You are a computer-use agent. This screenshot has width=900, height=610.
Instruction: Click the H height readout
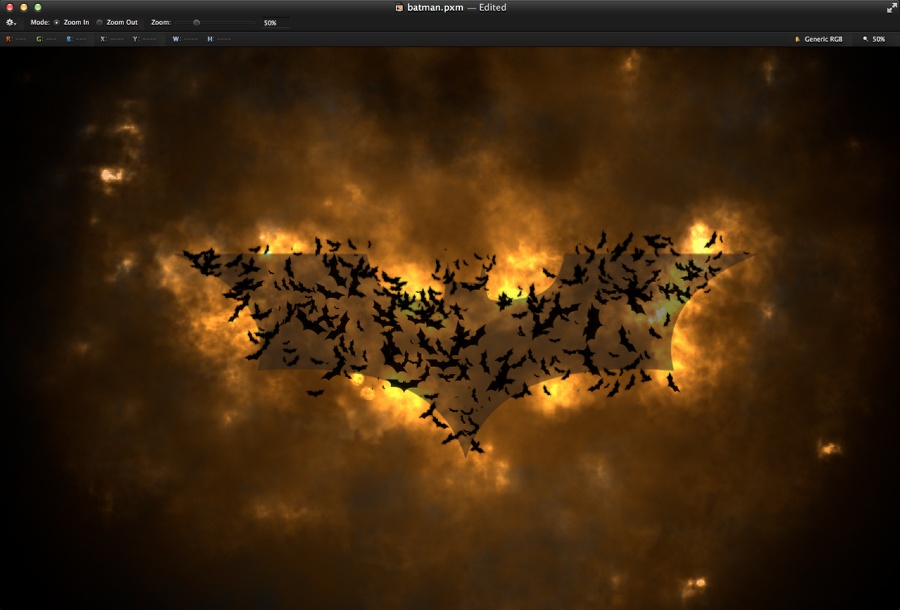click(219, 39)
